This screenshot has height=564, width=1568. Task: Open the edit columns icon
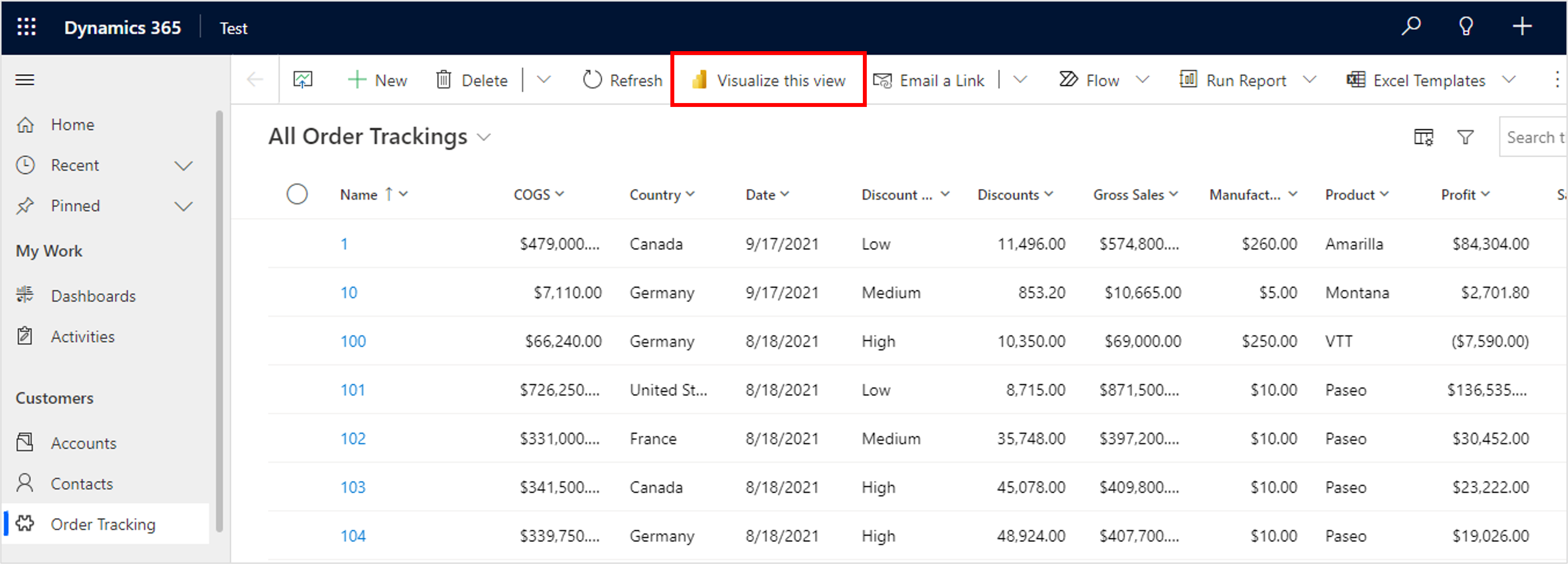tap(1423, 137)
